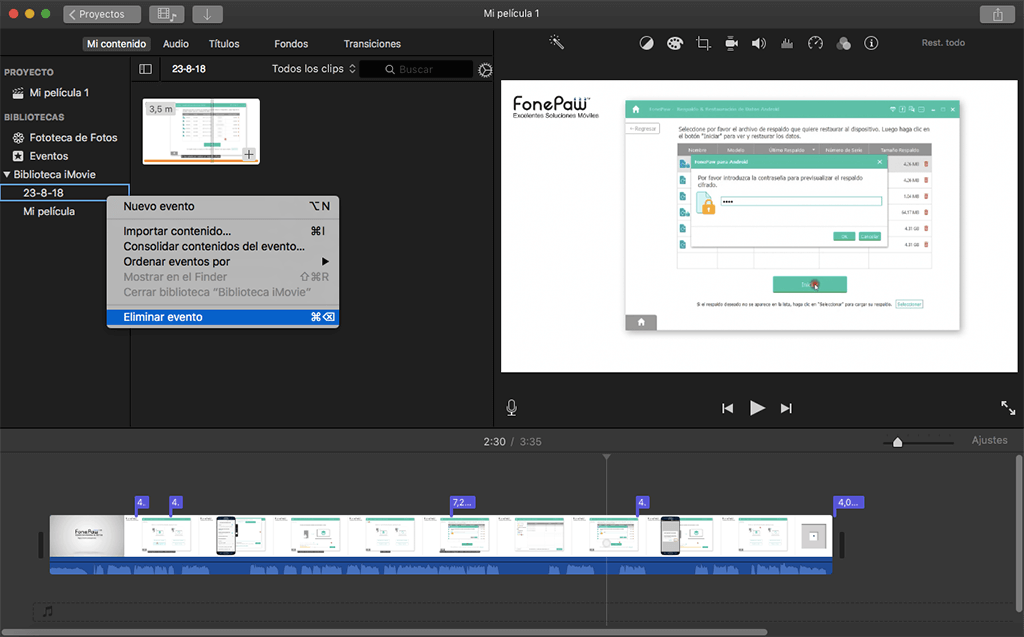Open the media browser filmstrip button
1024x637 pixels.
(167, 14)
